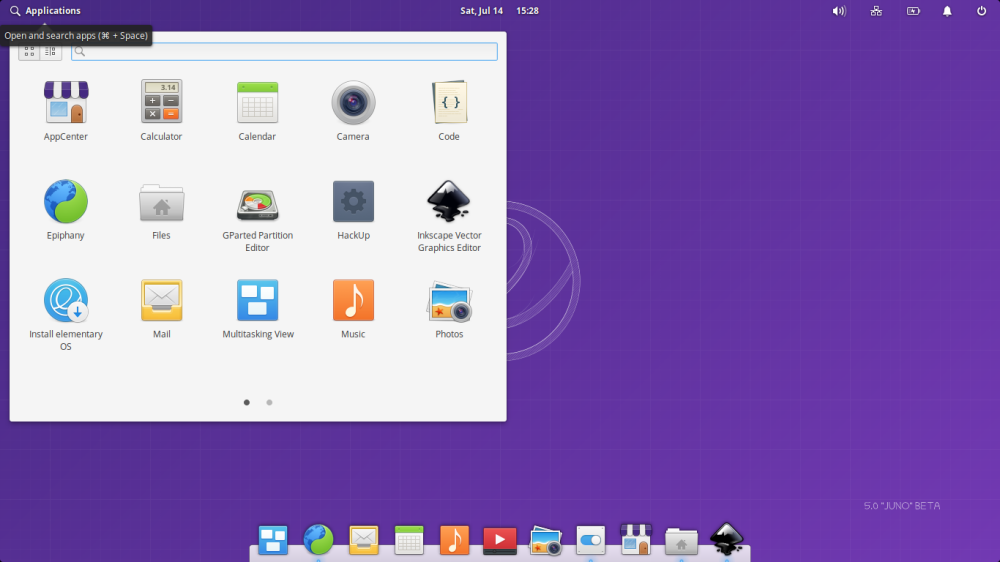1000x562 pixels.
Task: Switch launcher to grid view
Action: coord(29,52)
